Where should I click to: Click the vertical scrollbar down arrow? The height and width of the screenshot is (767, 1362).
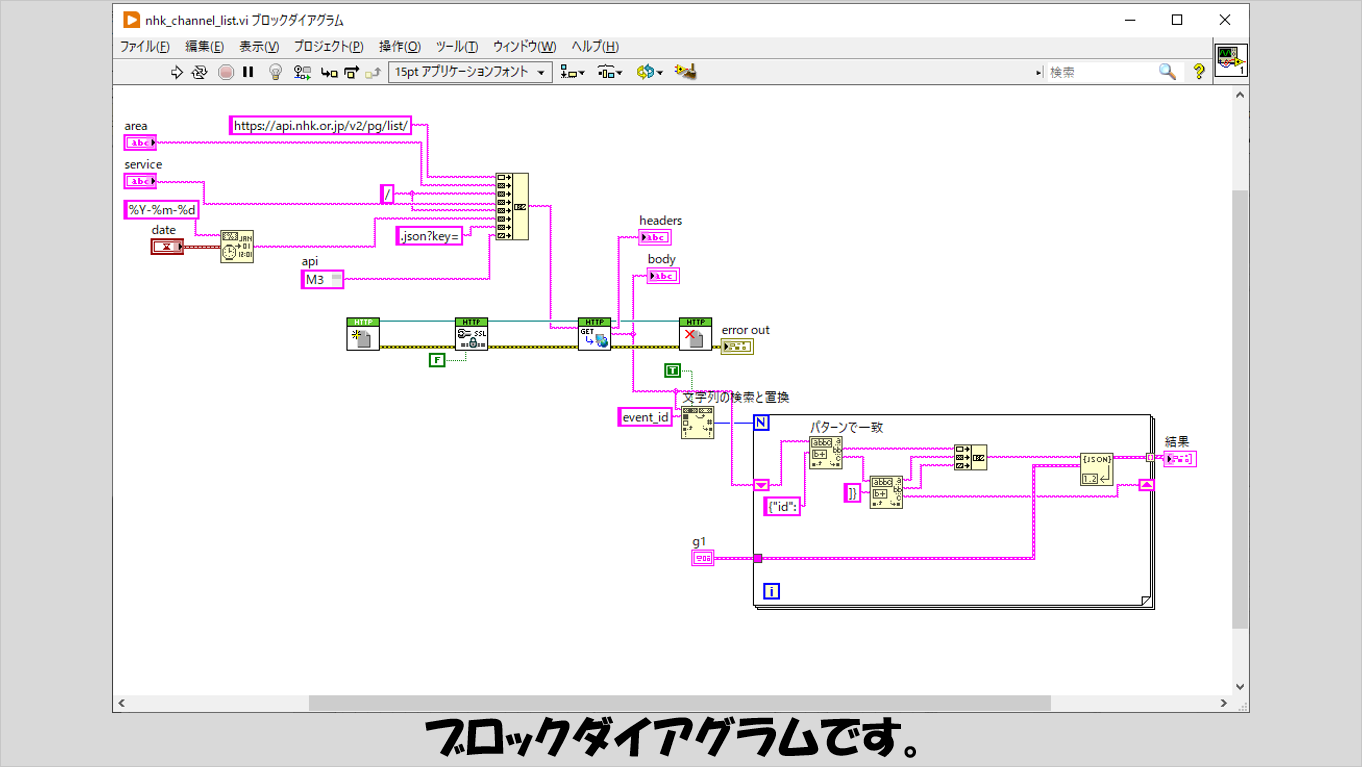point(1240,689)
